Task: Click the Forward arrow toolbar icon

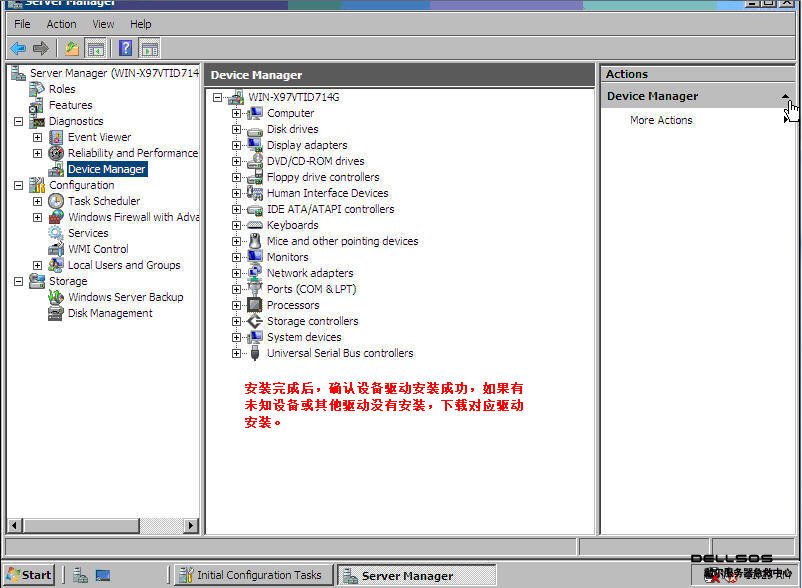Action: [40, 49]
